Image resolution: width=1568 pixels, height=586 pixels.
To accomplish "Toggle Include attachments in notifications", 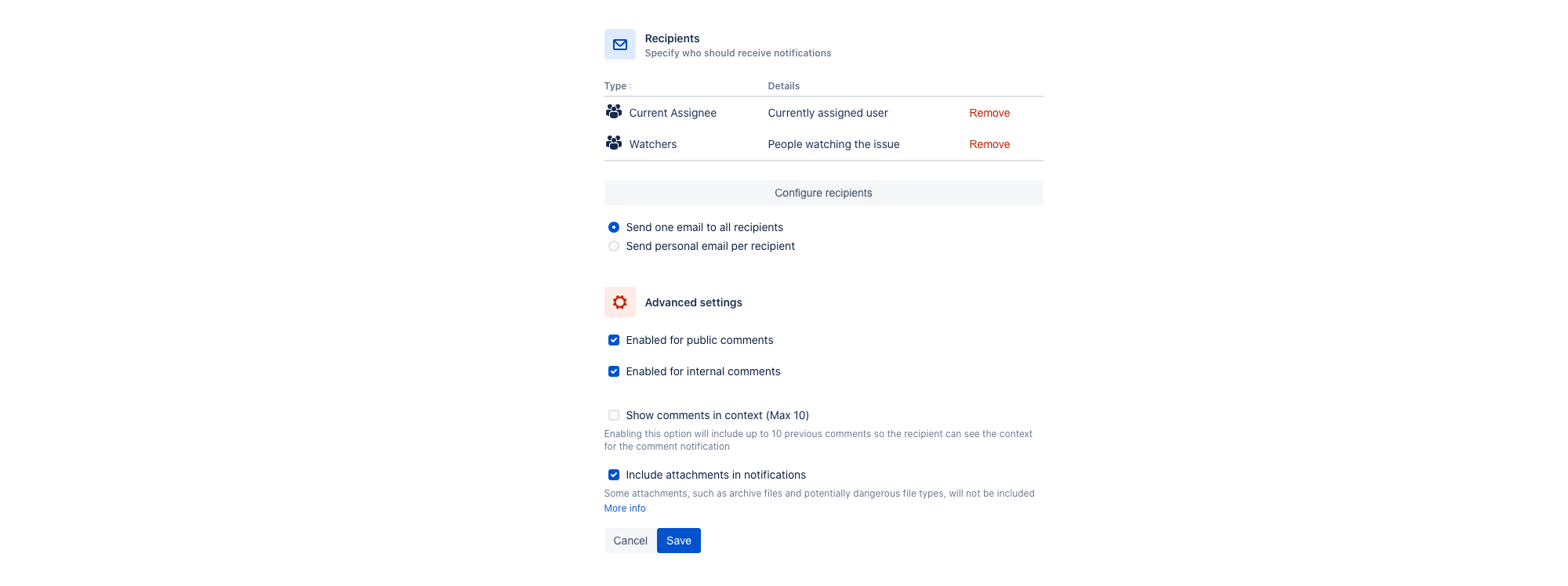I will click(x=614, y=475).
